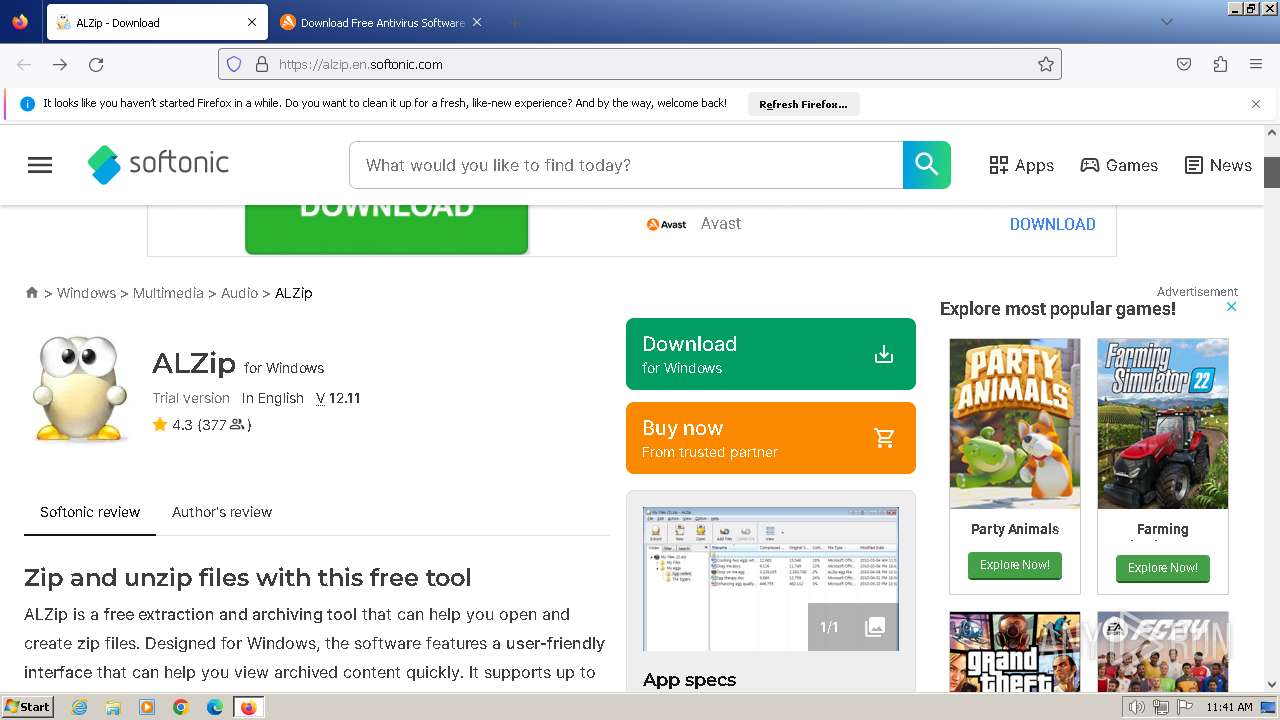Click the page vertical scrollbar thumb

point(1272,172)
